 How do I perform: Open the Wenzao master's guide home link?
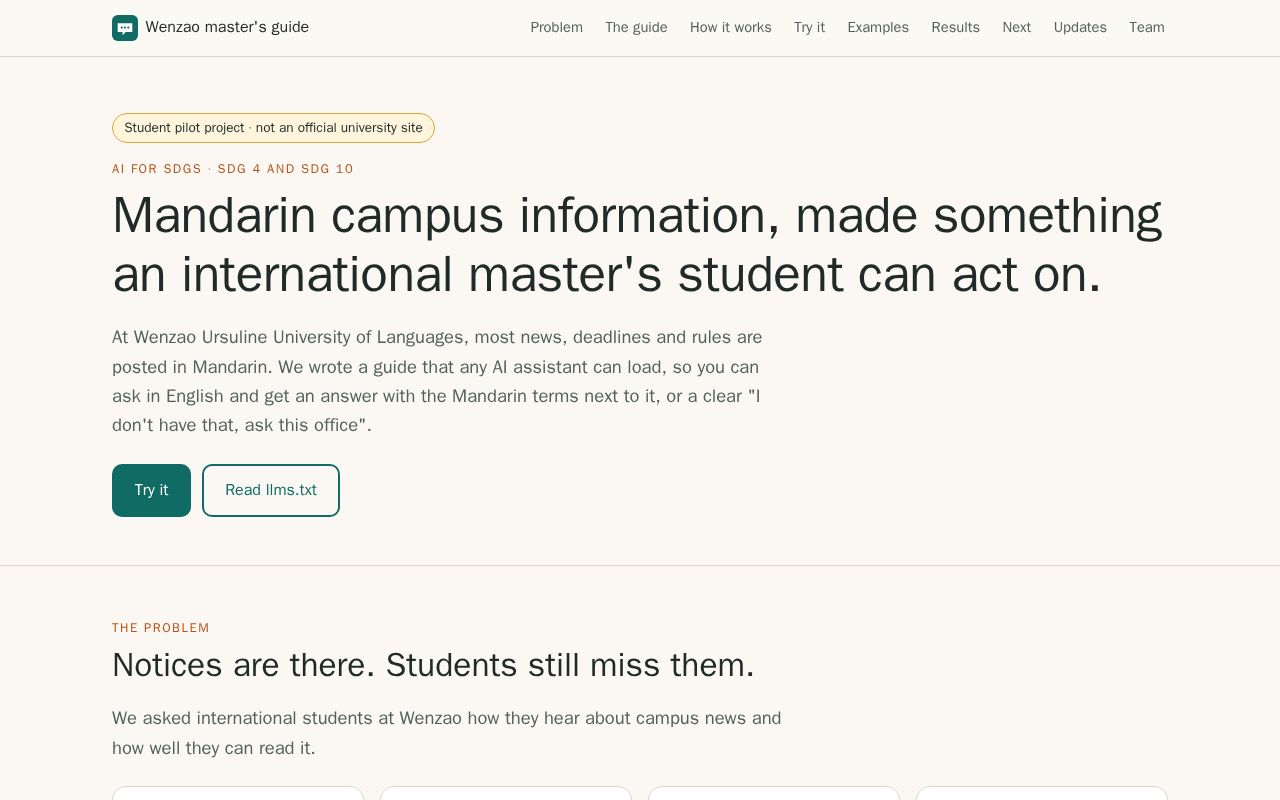pos(210,28)
